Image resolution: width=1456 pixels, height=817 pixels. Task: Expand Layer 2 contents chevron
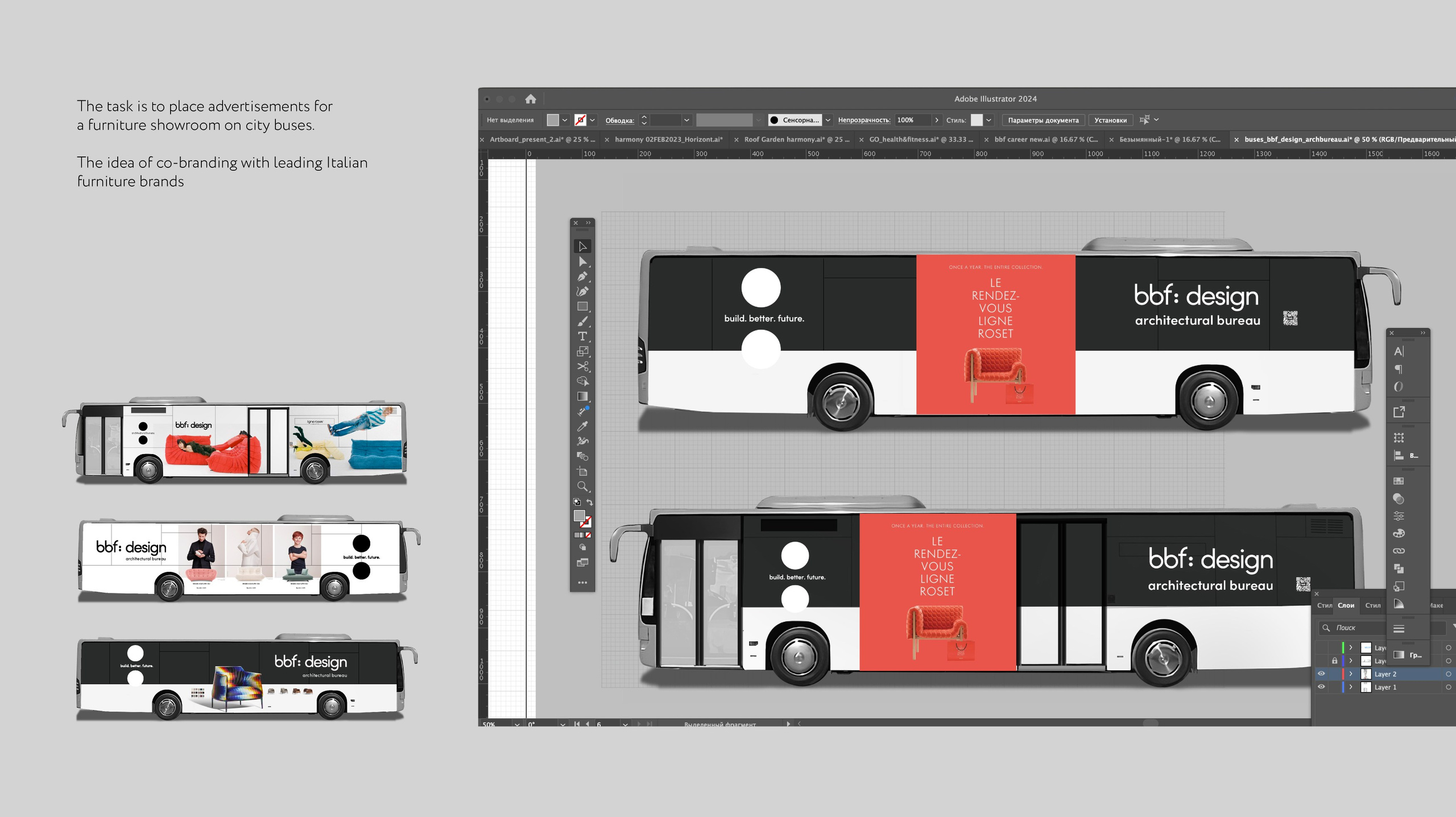pyautogui.click(x=1351, y=674)
